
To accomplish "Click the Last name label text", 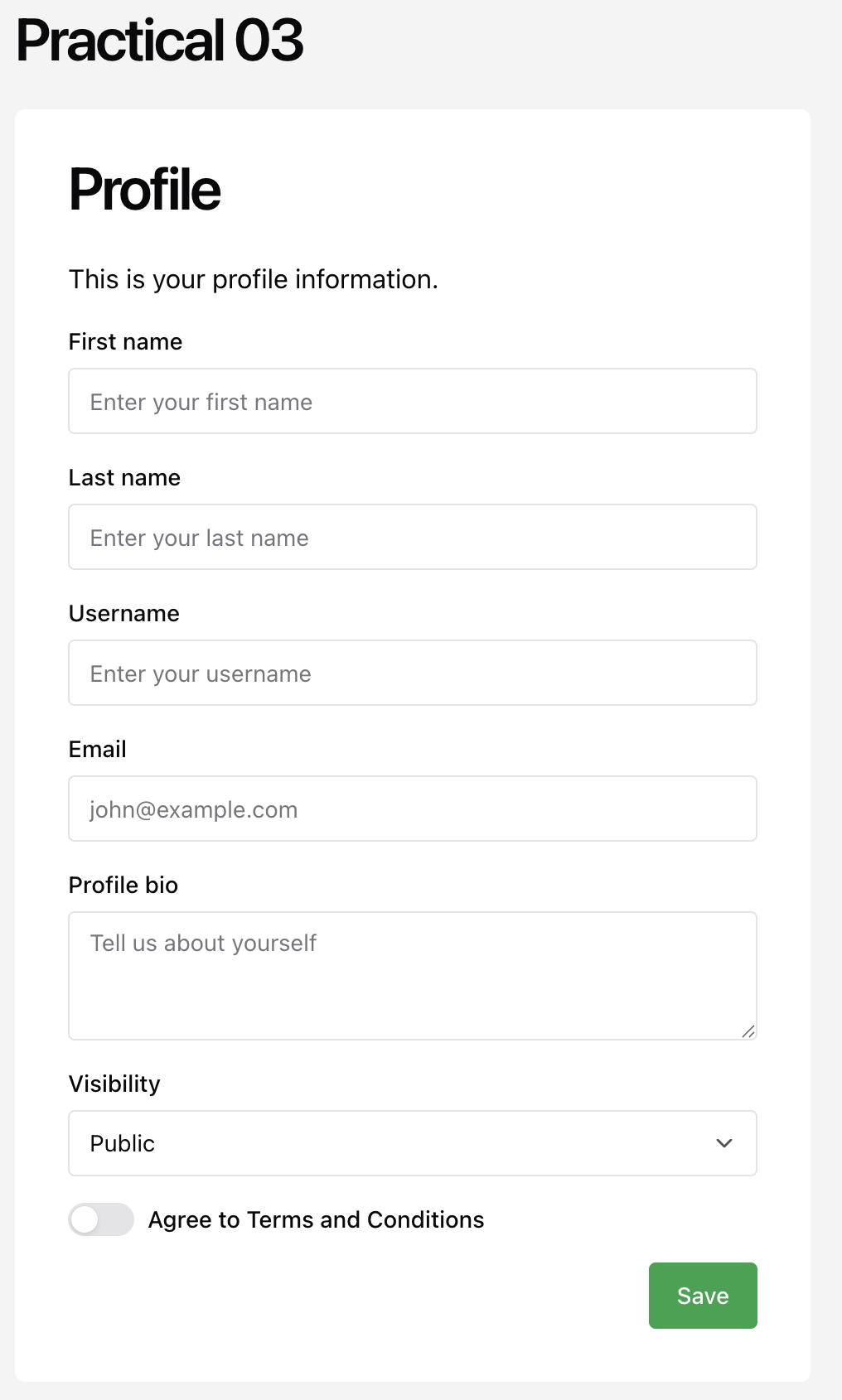I will click(124, 477).
